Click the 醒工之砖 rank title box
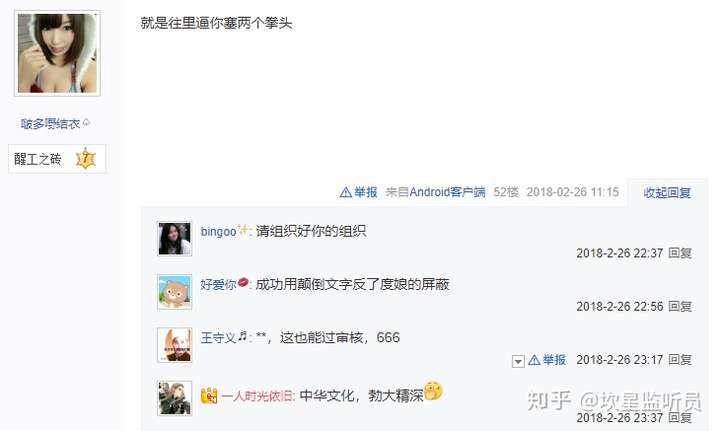This screenshot has height=431, width=720. (x=57, y=159)
